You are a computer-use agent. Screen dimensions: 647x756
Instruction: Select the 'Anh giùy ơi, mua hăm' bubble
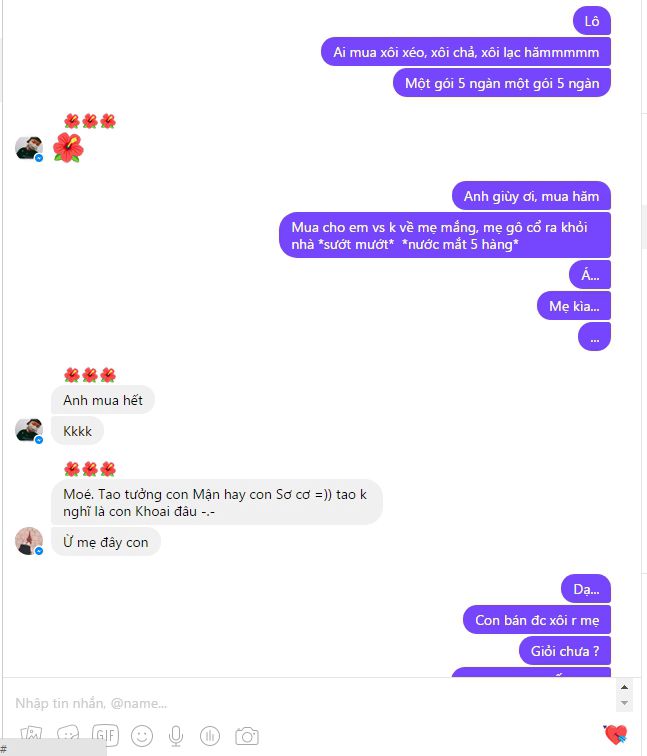pyautogui.click(x=531, y=196)
